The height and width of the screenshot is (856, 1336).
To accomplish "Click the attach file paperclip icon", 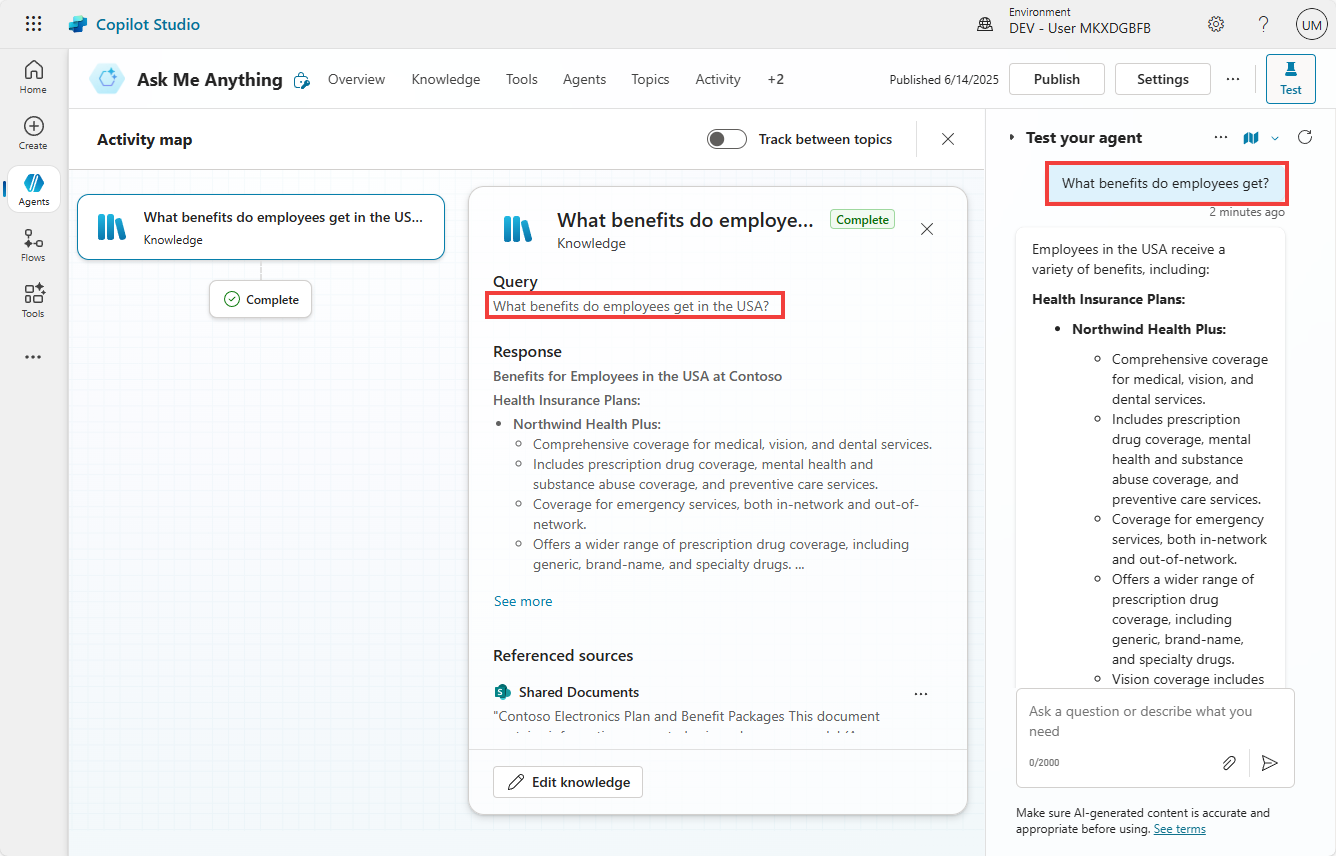I will [1229, 763].
